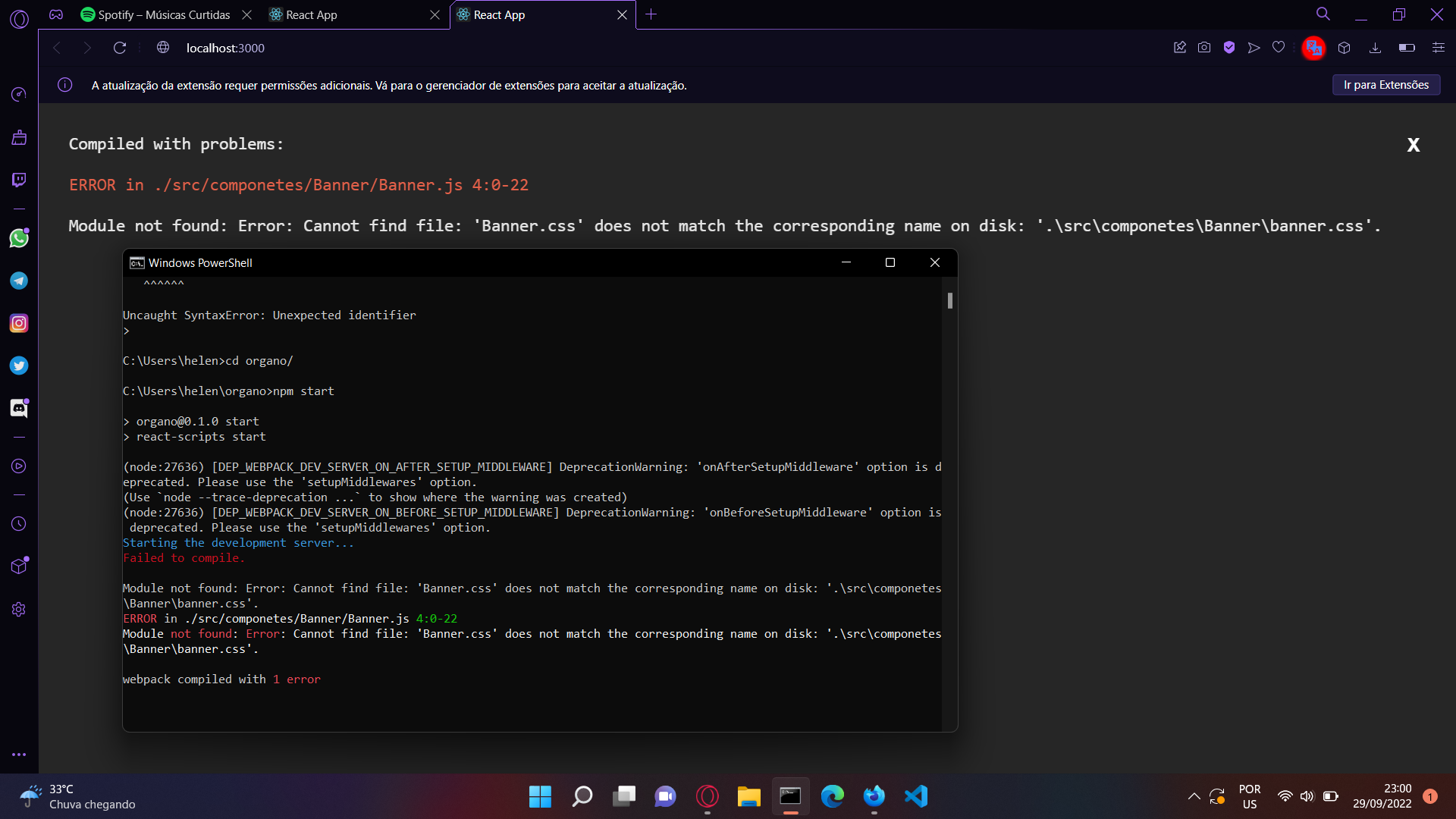Close the Spotify tab
The height and width of the screenshot is (819, 1456).
pyautogui.click(x=246, y=14)
